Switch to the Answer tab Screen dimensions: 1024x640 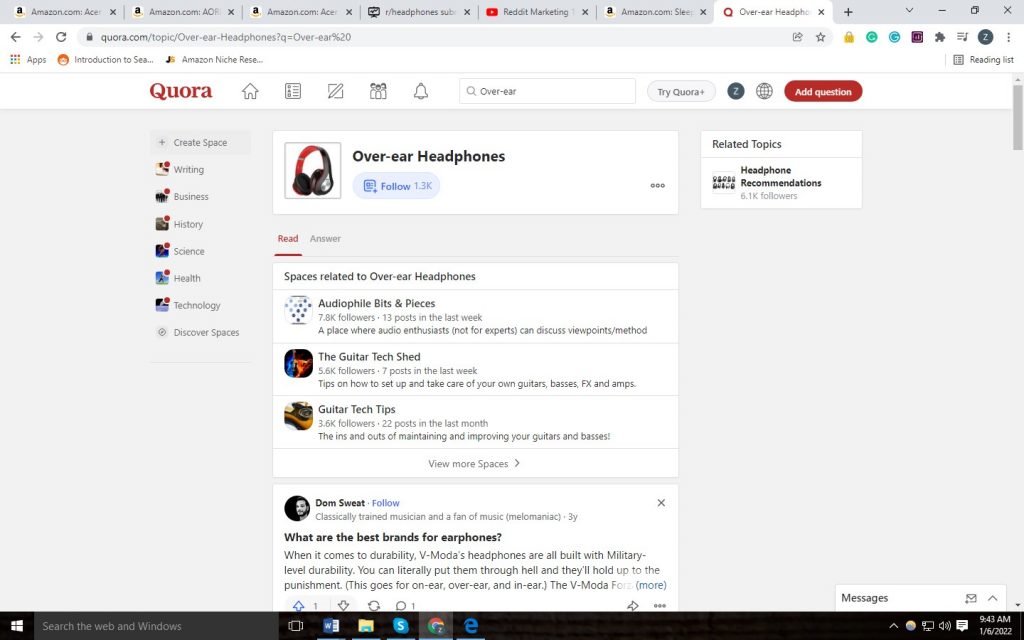[325, 239]
